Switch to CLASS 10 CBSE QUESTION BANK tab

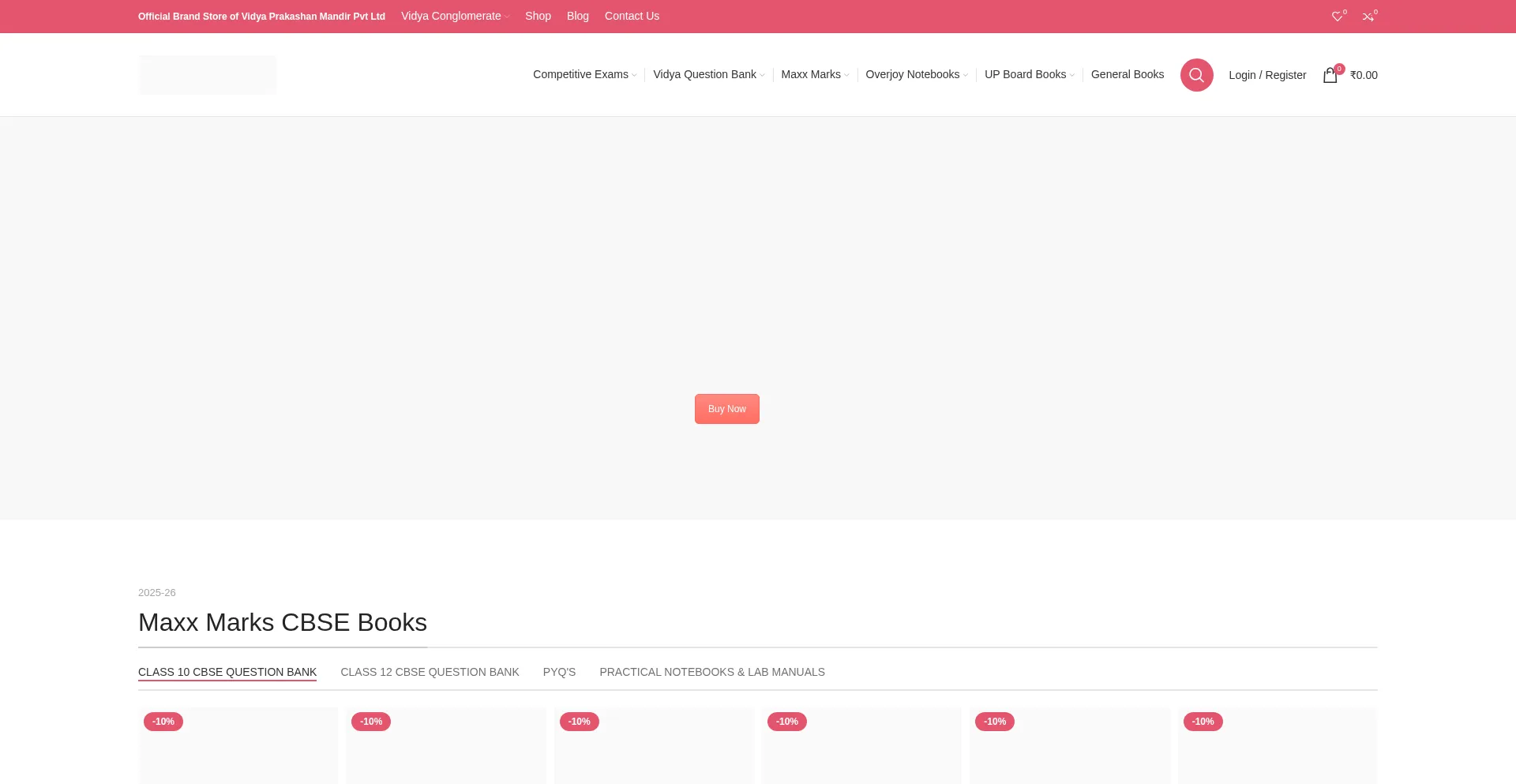click(227, 672)
